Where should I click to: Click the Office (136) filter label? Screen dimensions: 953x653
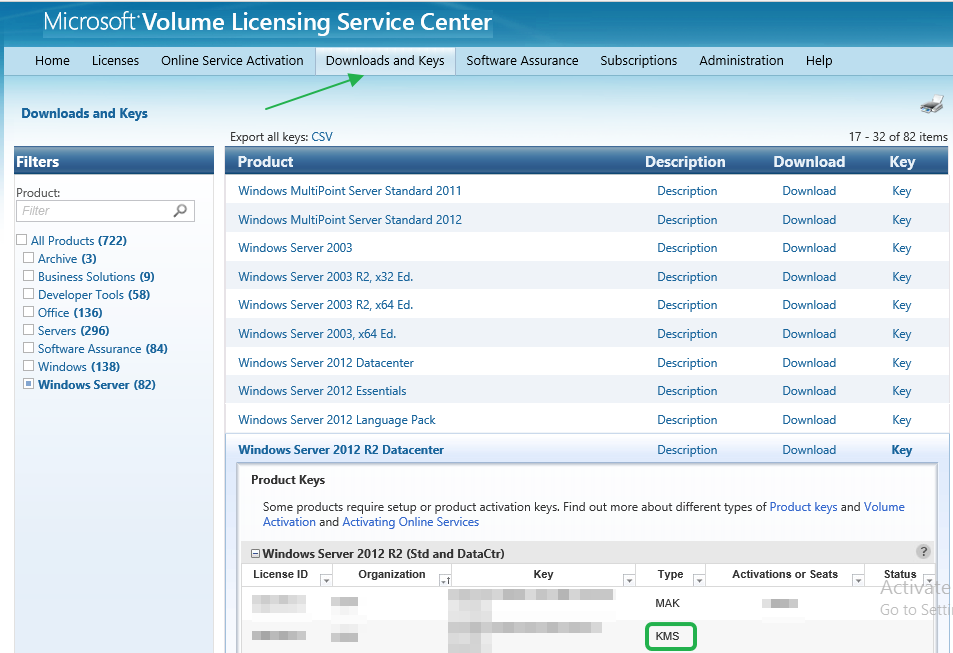[70, 313]
